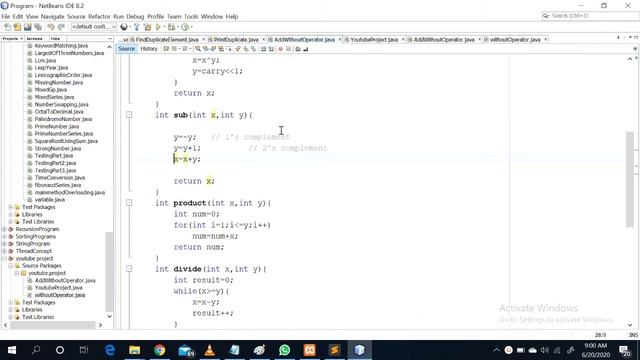The image size is (640, 360).
Task: Select YoutubeProject.java in project tree
Action: tap(58, 288)
